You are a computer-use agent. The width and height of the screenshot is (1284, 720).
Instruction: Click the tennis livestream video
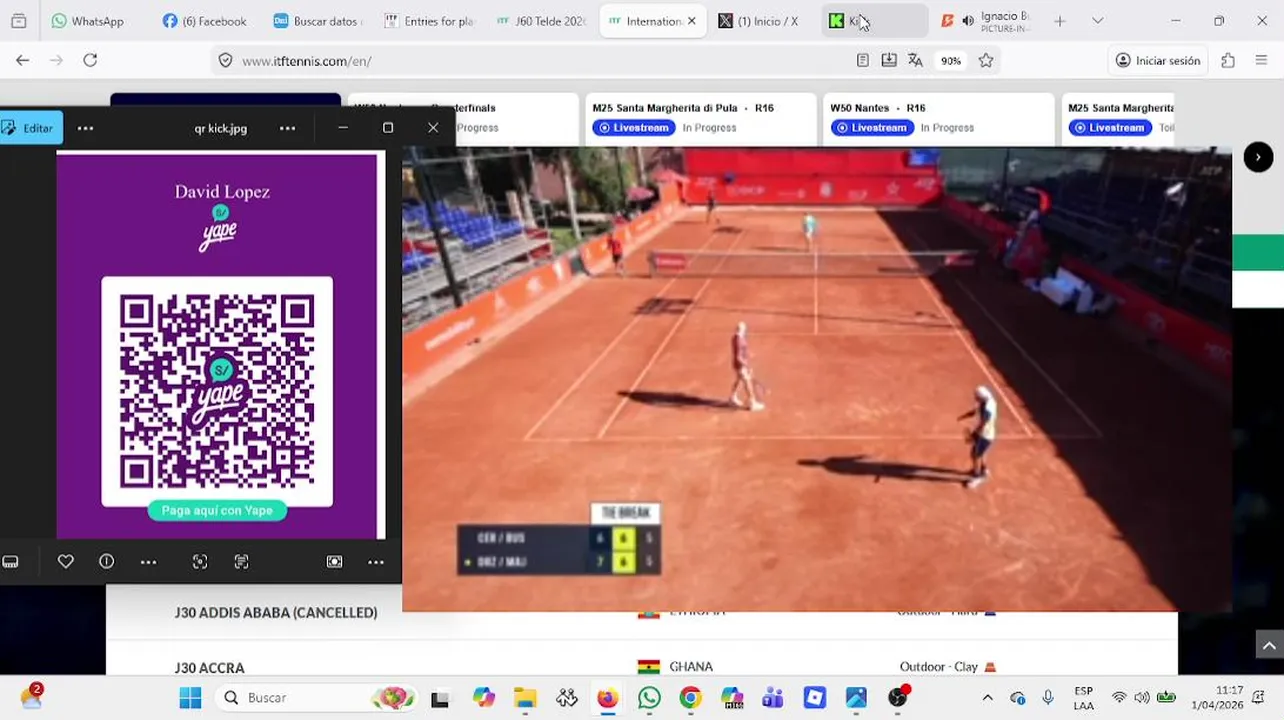(817, 379)
